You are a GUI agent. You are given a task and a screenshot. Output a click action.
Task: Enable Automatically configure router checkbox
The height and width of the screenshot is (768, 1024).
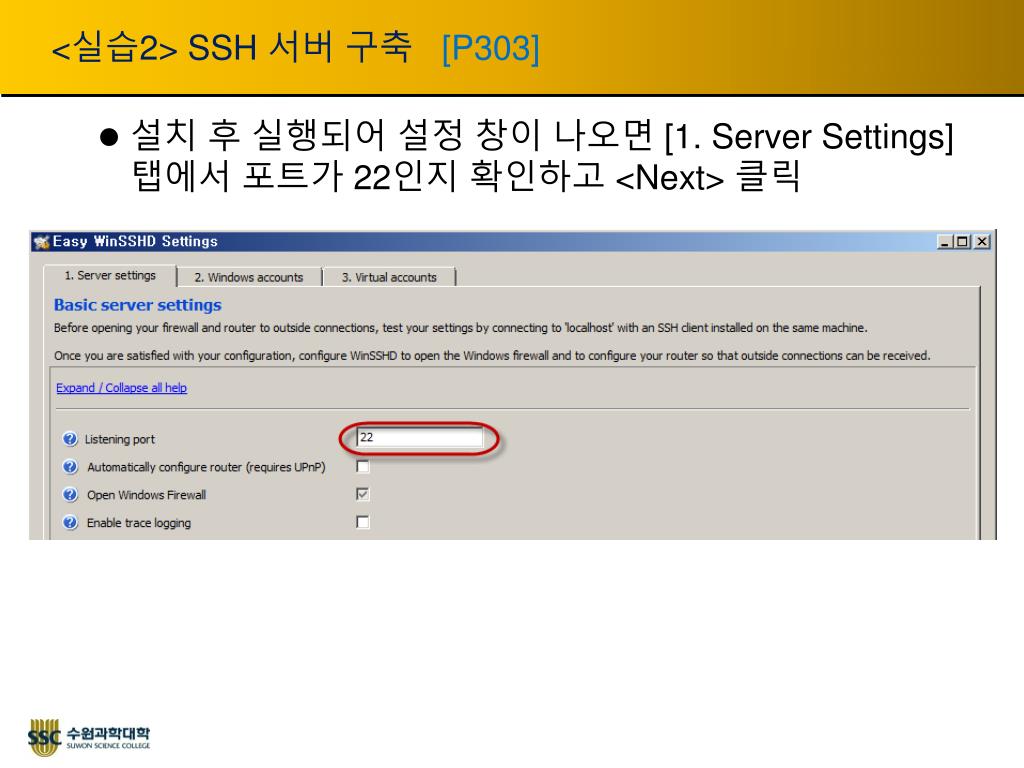click(363, 466)
